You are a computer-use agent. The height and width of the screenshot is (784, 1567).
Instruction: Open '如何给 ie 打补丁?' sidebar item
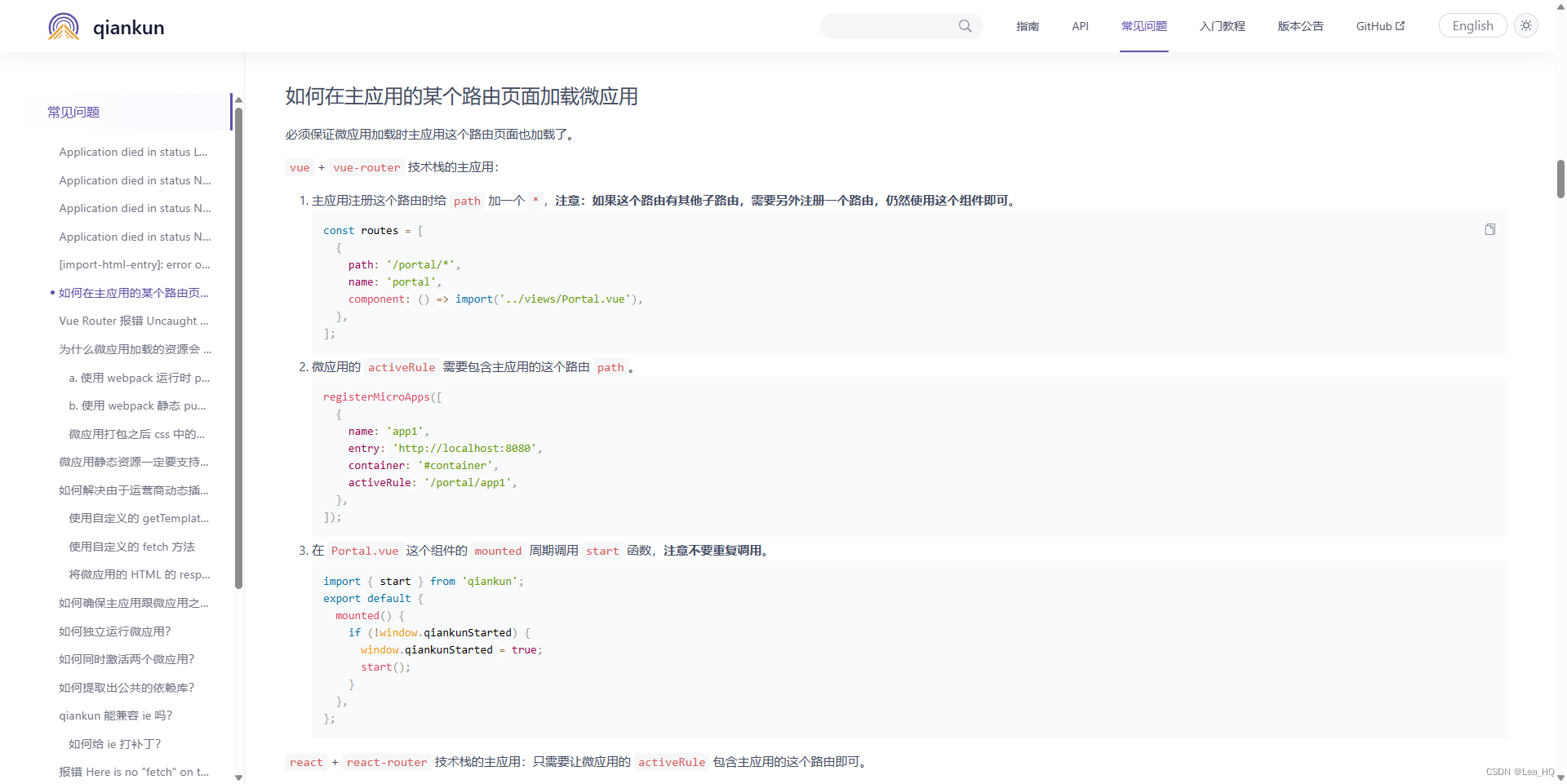[x=115, y=744]
